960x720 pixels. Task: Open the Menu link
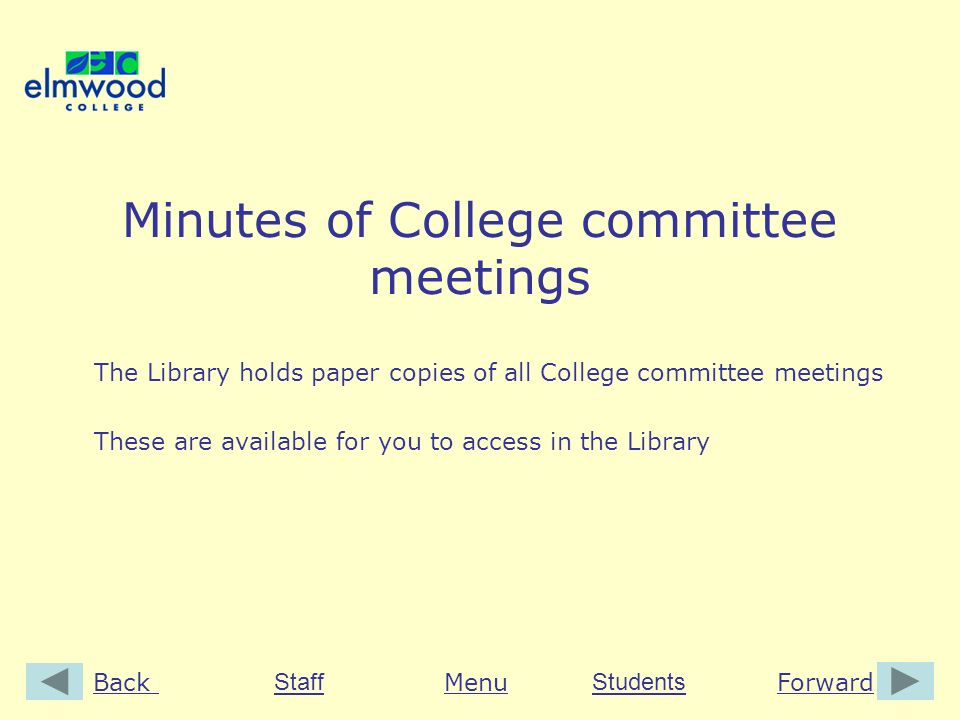coord(476,682)
